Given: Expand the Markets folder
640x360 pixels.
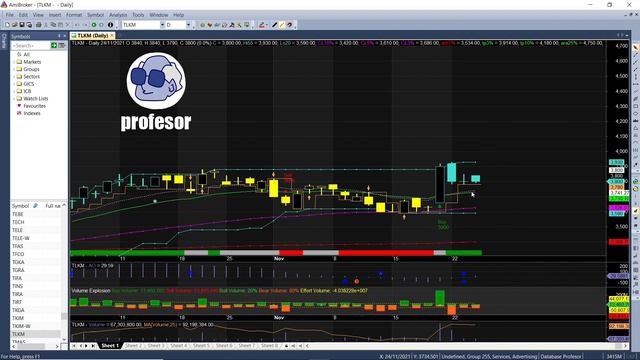Looking at the screenshot, I should tap(14, 62).
